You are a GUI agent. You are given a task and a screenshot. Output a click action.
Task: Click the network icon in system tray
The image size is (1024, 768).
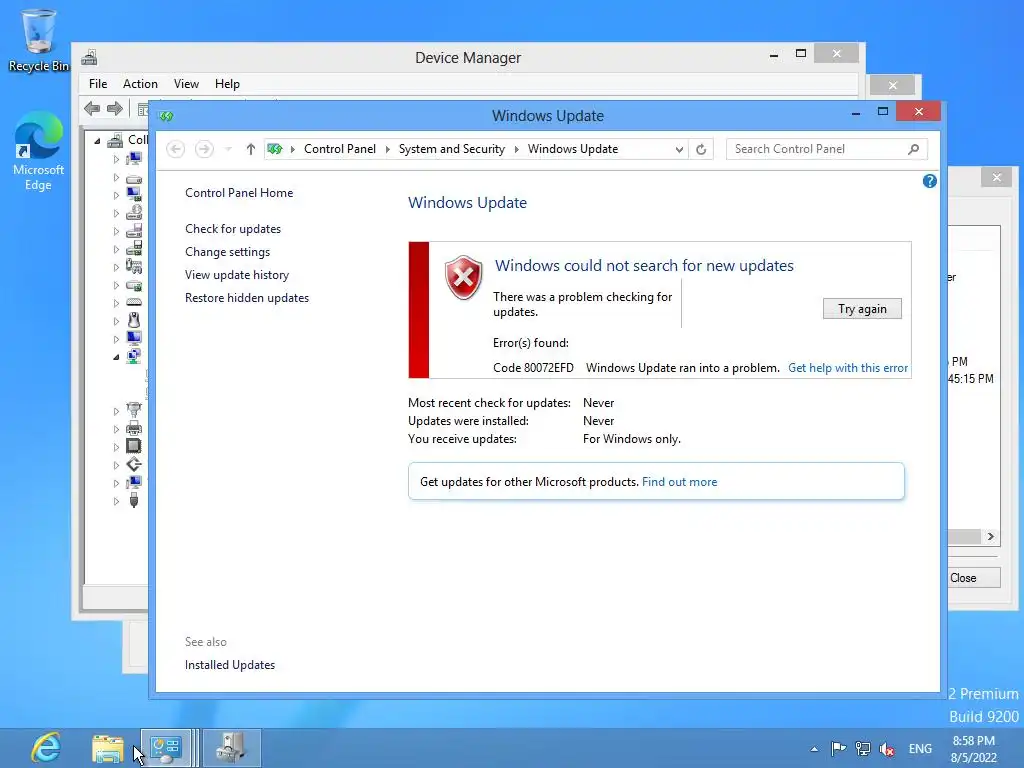pyautogui.click(x=863, y=748)
